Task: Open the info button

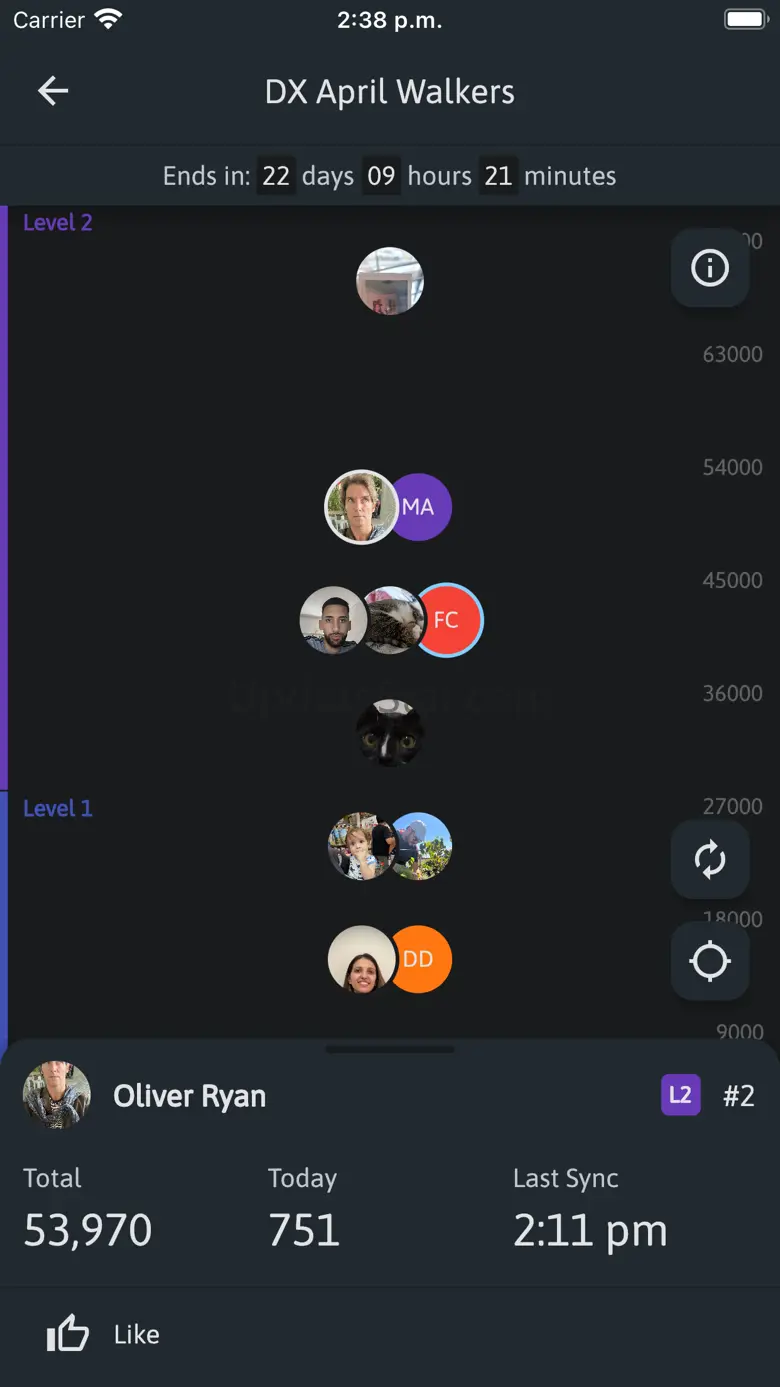Action: click(710, 268)
